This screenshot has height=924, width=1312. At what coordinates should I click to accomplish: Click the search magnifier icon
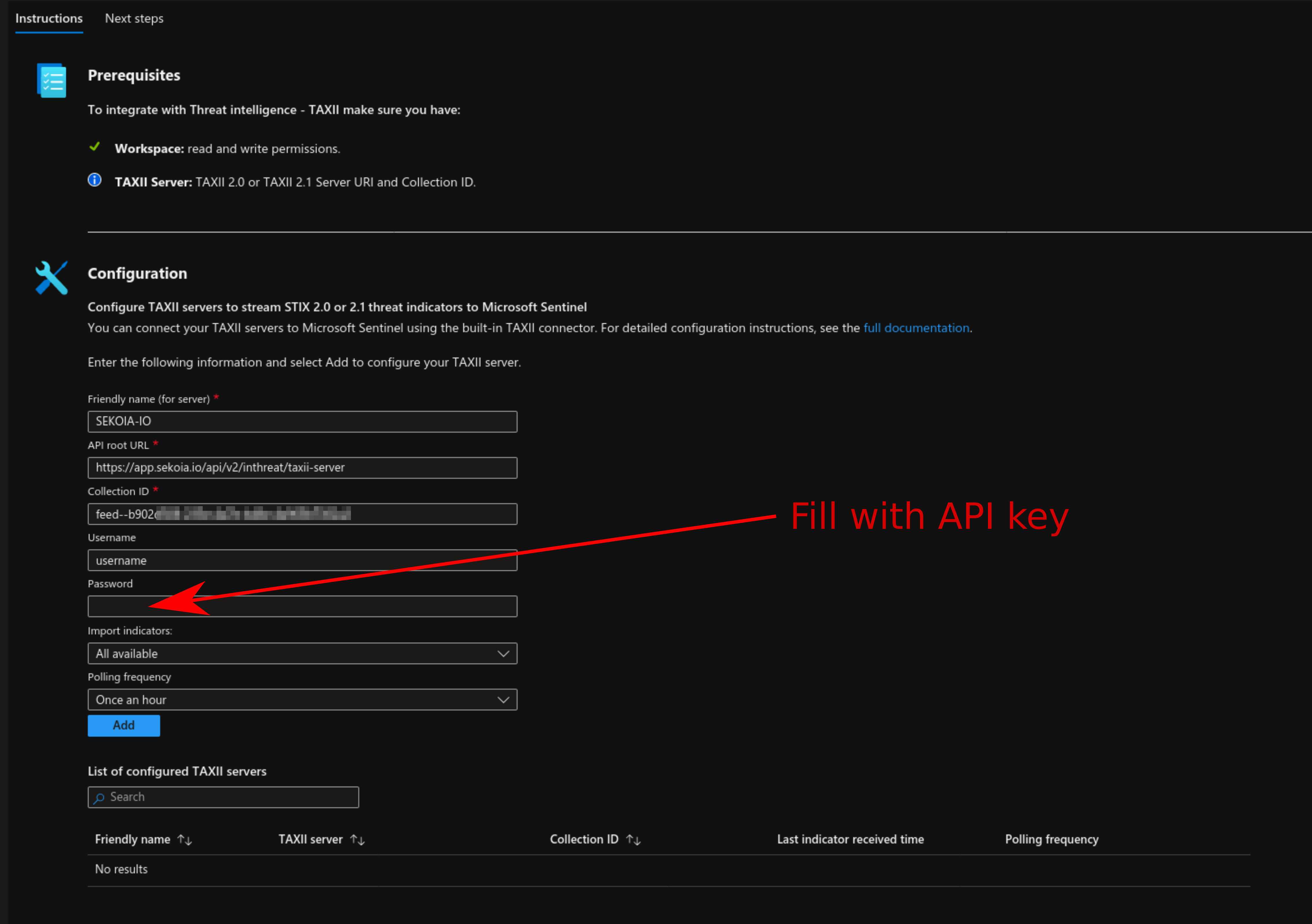coord(99,798)
